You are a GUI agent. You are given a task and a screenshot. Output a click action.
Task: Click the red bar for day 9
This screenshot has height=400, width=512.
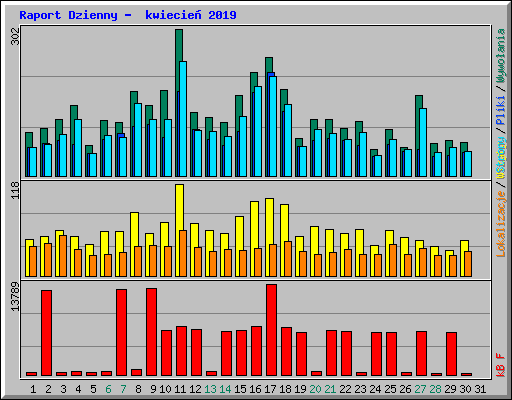pyautogui.click(x=151, y=332)
